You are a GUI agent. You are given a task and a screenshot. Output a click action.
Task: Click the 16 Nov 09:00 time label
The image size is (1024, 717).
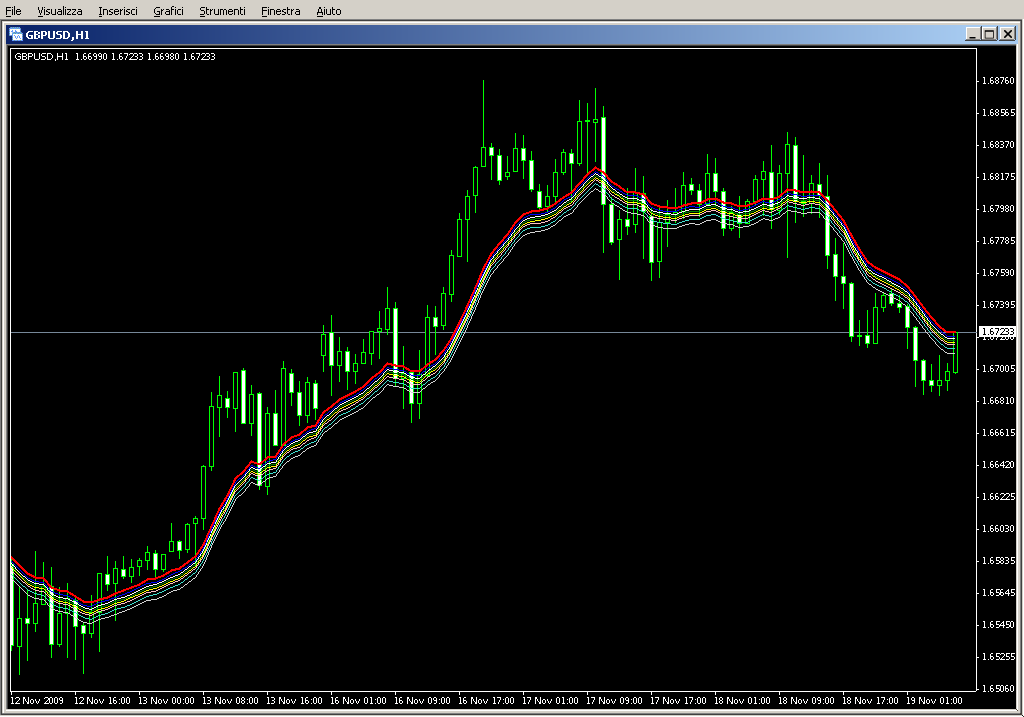tap(422, 701)
